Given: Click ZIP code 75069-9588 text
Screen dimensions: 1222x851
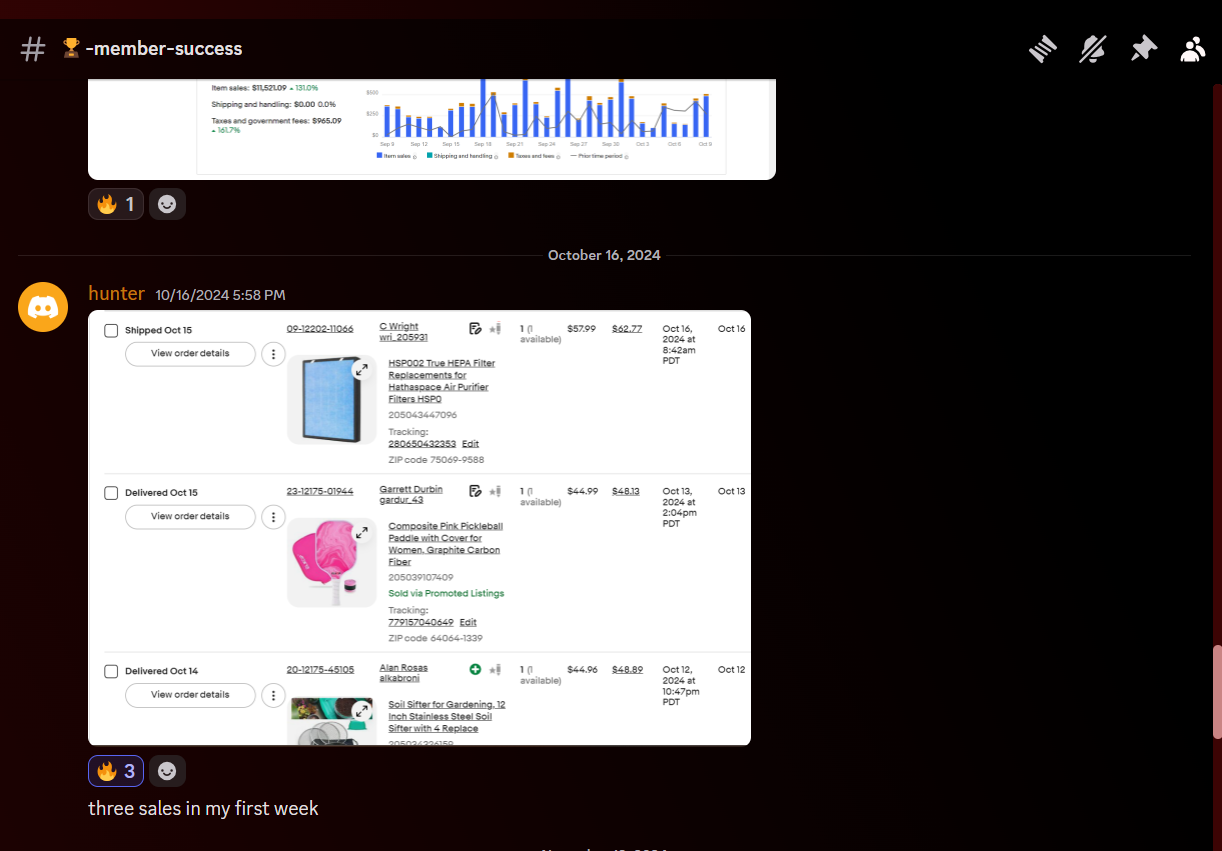Looking at the screenshot, I should click(436, 460).
